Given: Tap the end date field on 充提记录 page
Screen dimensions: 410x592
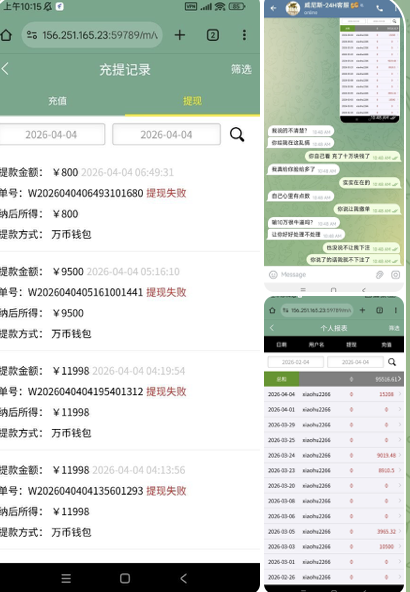Looking at the screenshot, I should tap(166, 134).
